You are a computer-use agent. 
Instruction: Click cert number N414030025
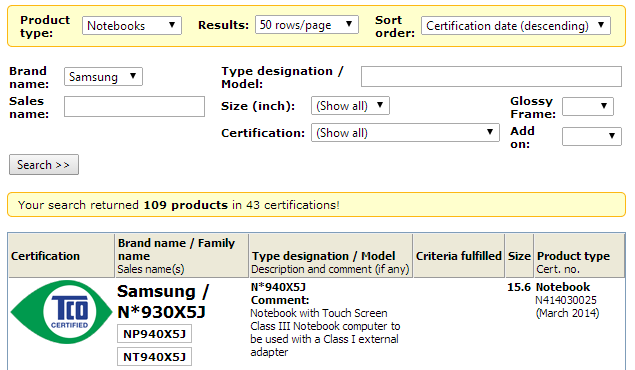coord(566,300)
